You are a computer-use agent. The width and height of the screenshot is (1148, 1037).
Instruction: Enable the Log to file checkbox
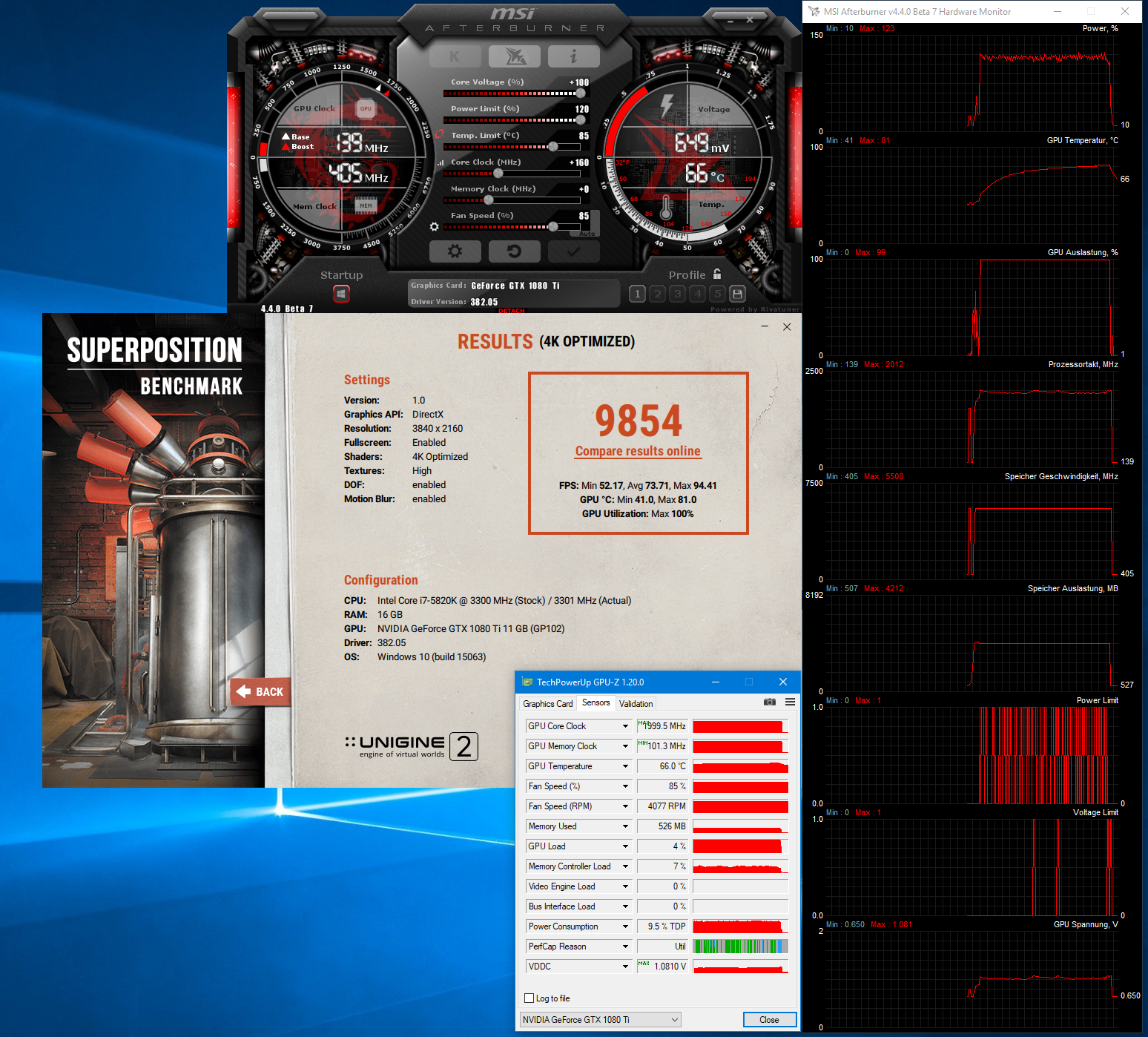(x=530, y=998)
